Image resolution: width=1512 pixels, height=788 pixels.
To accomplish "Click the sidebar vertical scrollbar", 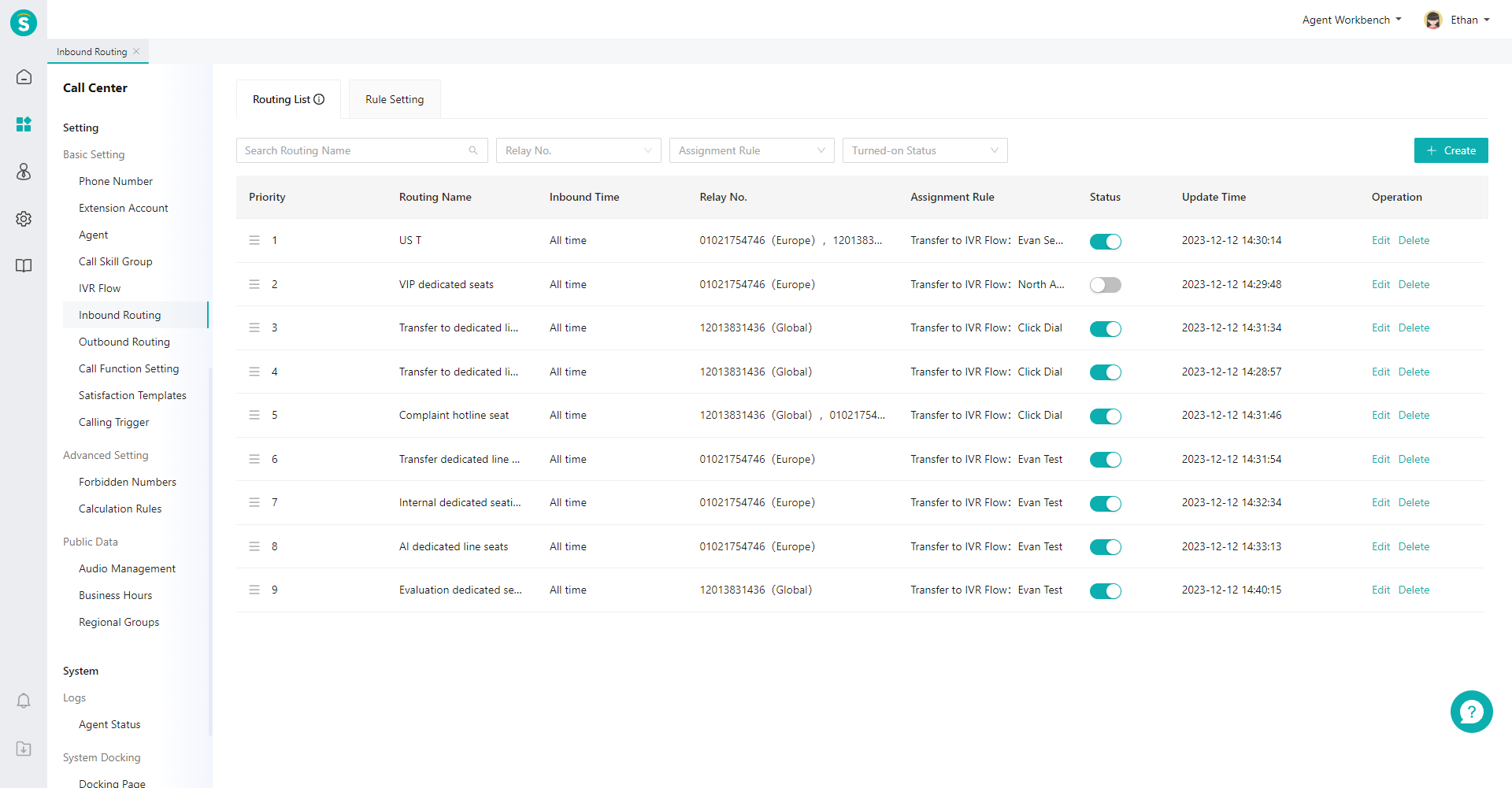I will (x=210, y=551).
